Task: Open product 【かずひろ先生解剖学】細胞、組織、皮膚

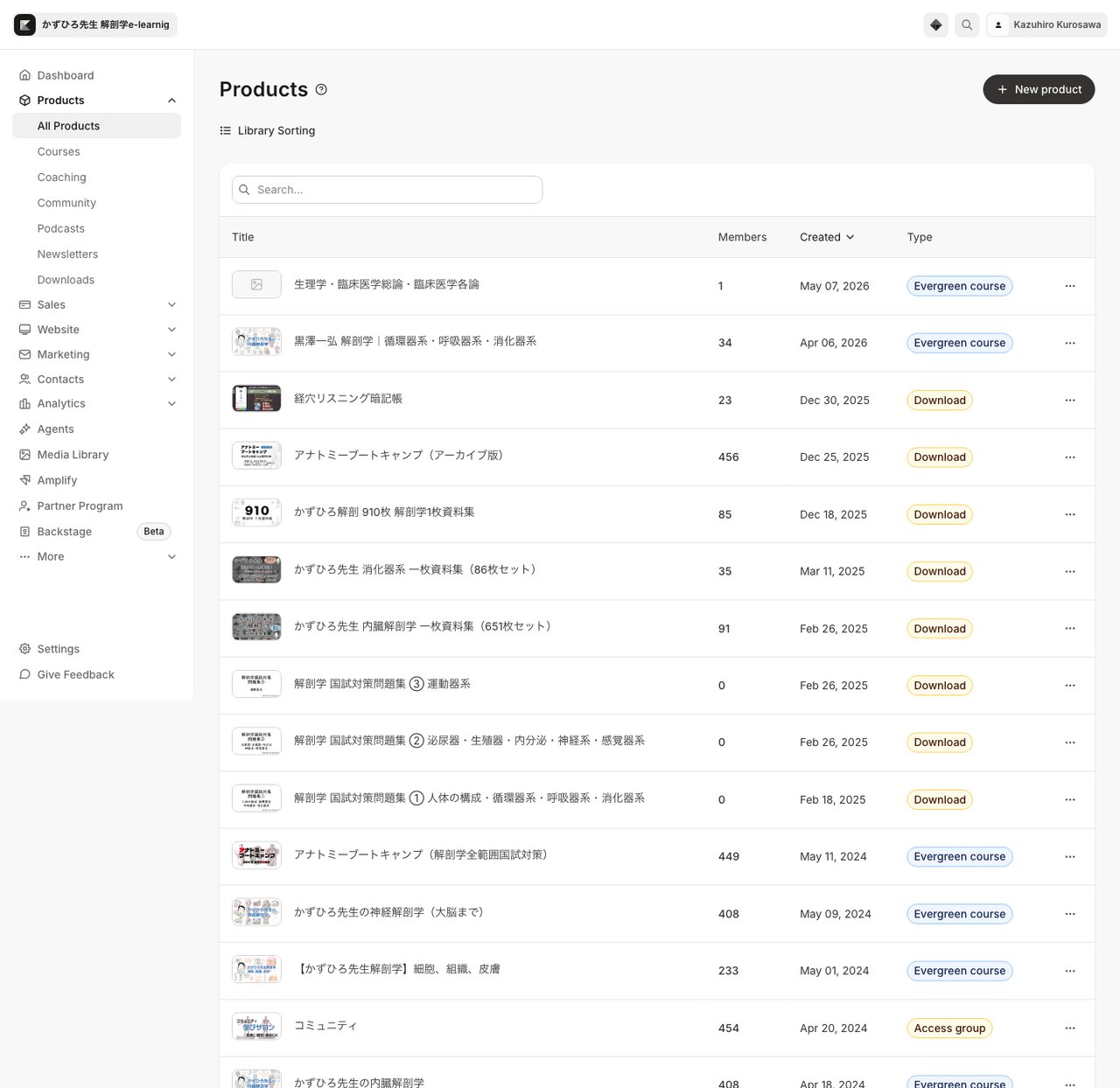Action: coord(397,969)
